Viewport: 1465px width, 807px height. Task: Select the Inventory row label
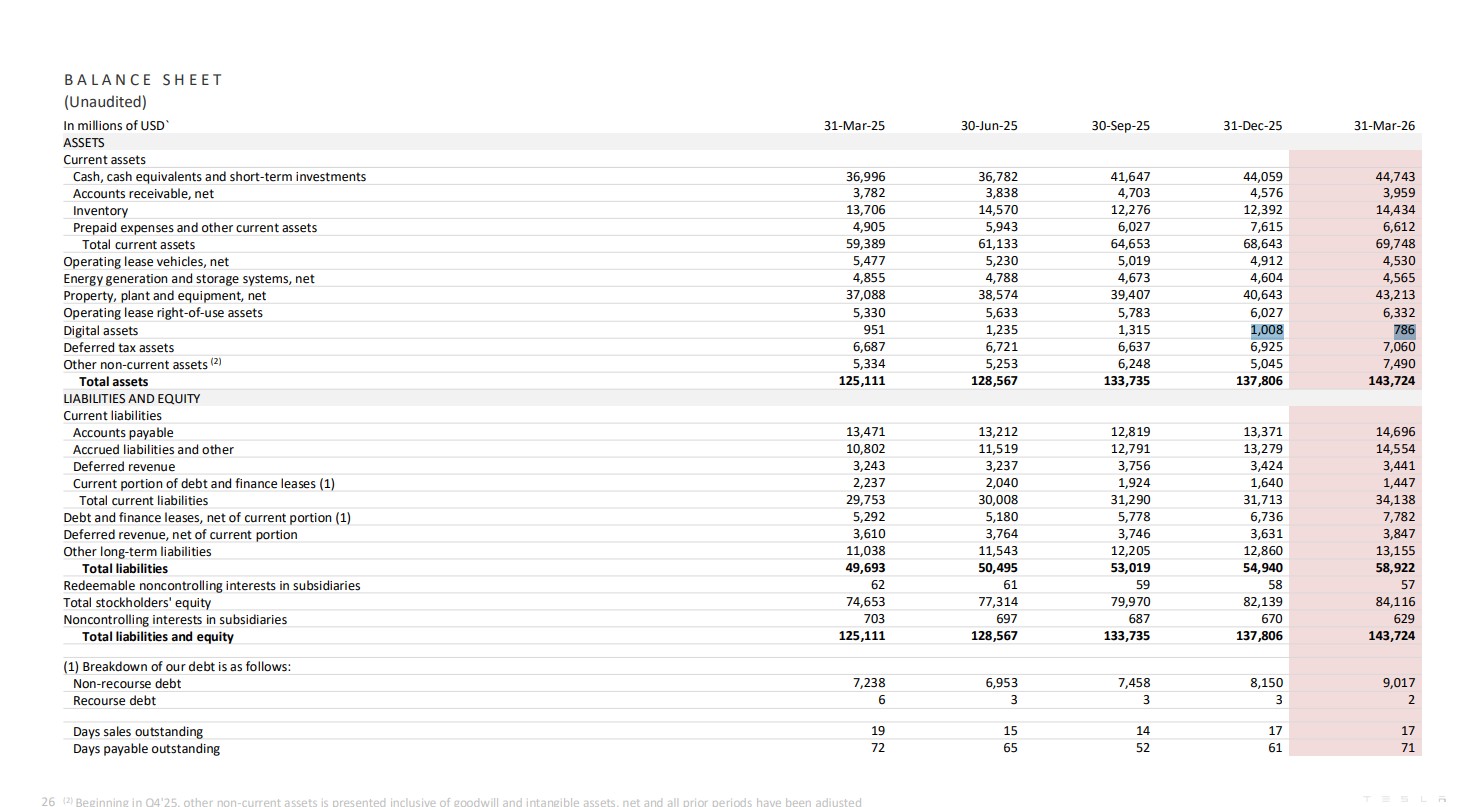tap(100, 211)
